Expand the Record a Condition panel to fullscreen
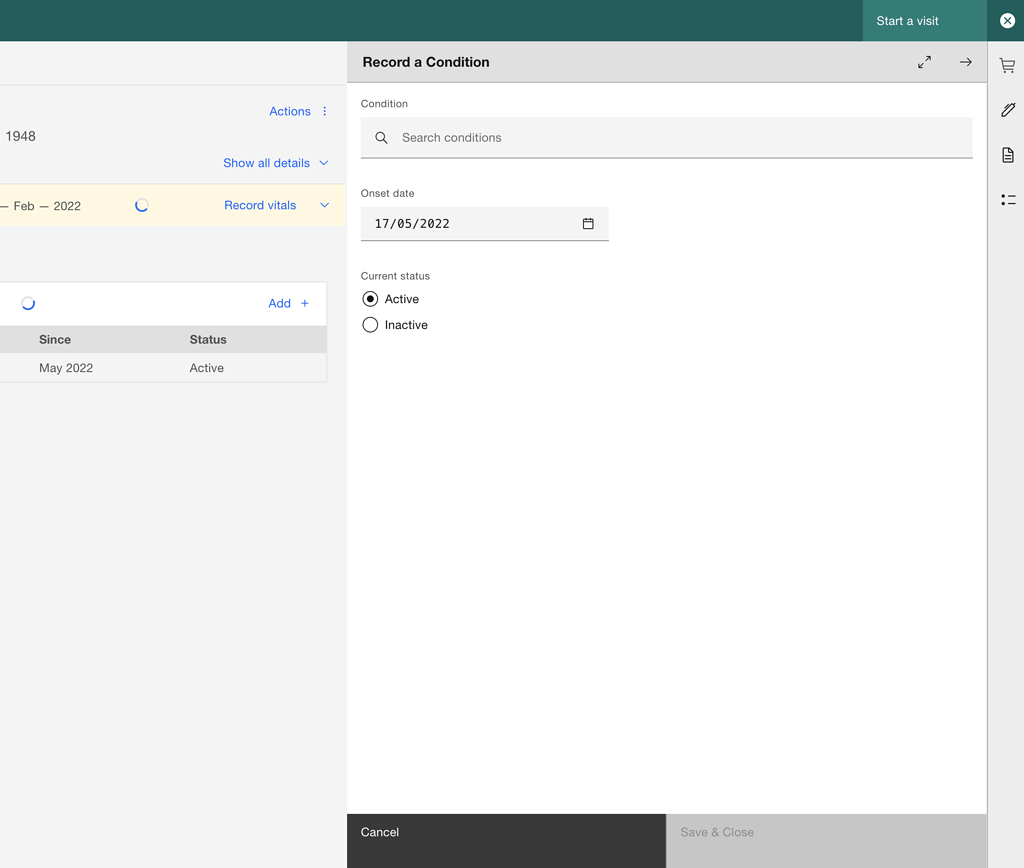1024x868 pixels. pyautogui.click(x=924, y=62)
